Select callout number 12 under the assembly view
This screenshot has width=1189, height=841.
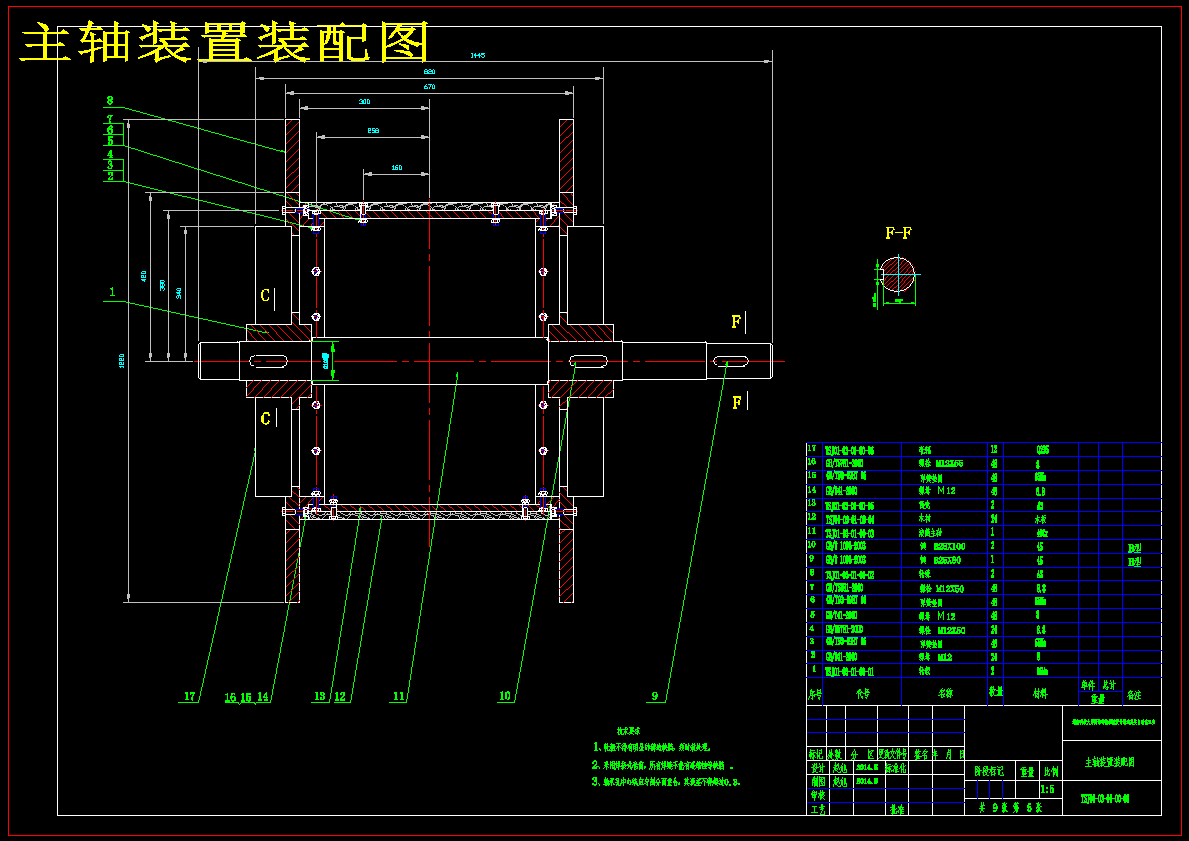coord(340,696)
